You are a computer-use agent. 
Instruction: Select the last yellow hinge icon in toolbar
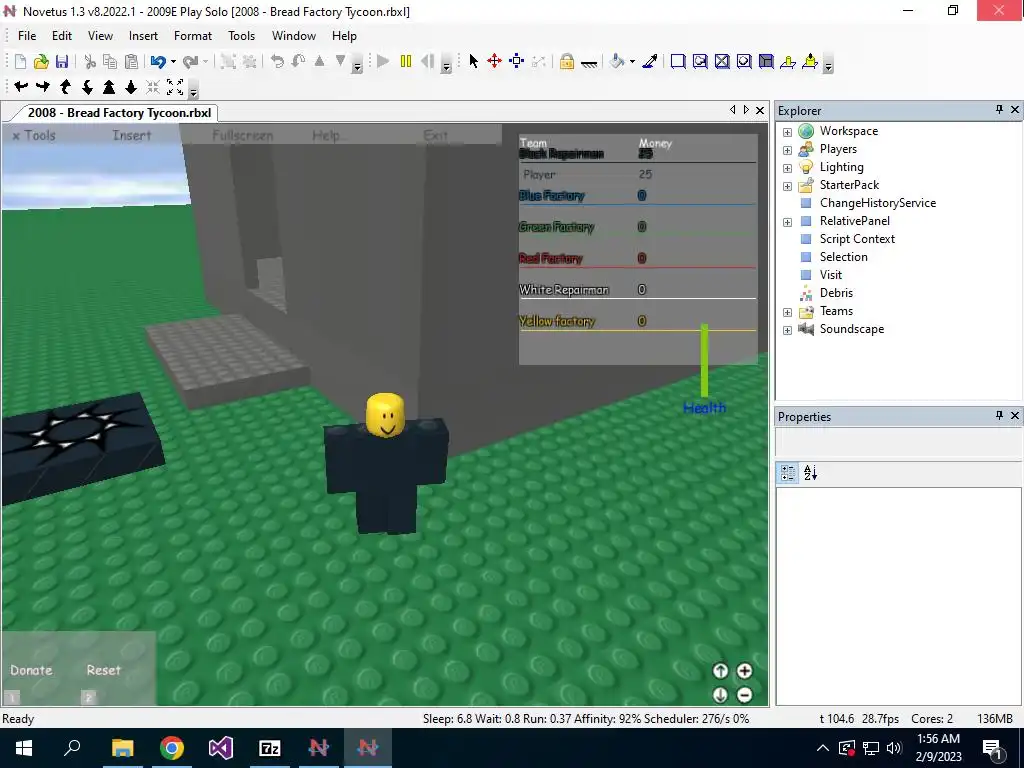(x=810, y=61)
